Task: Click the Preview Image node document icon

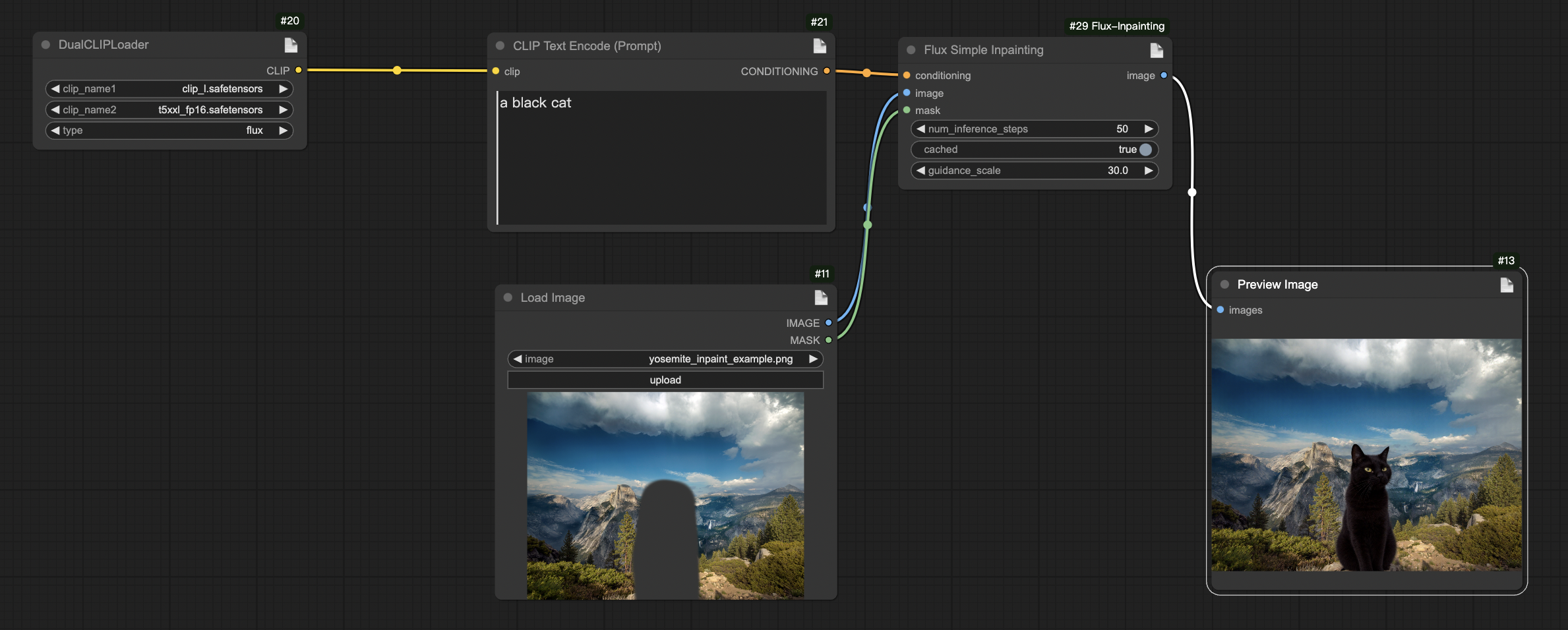Action: 1507,285
